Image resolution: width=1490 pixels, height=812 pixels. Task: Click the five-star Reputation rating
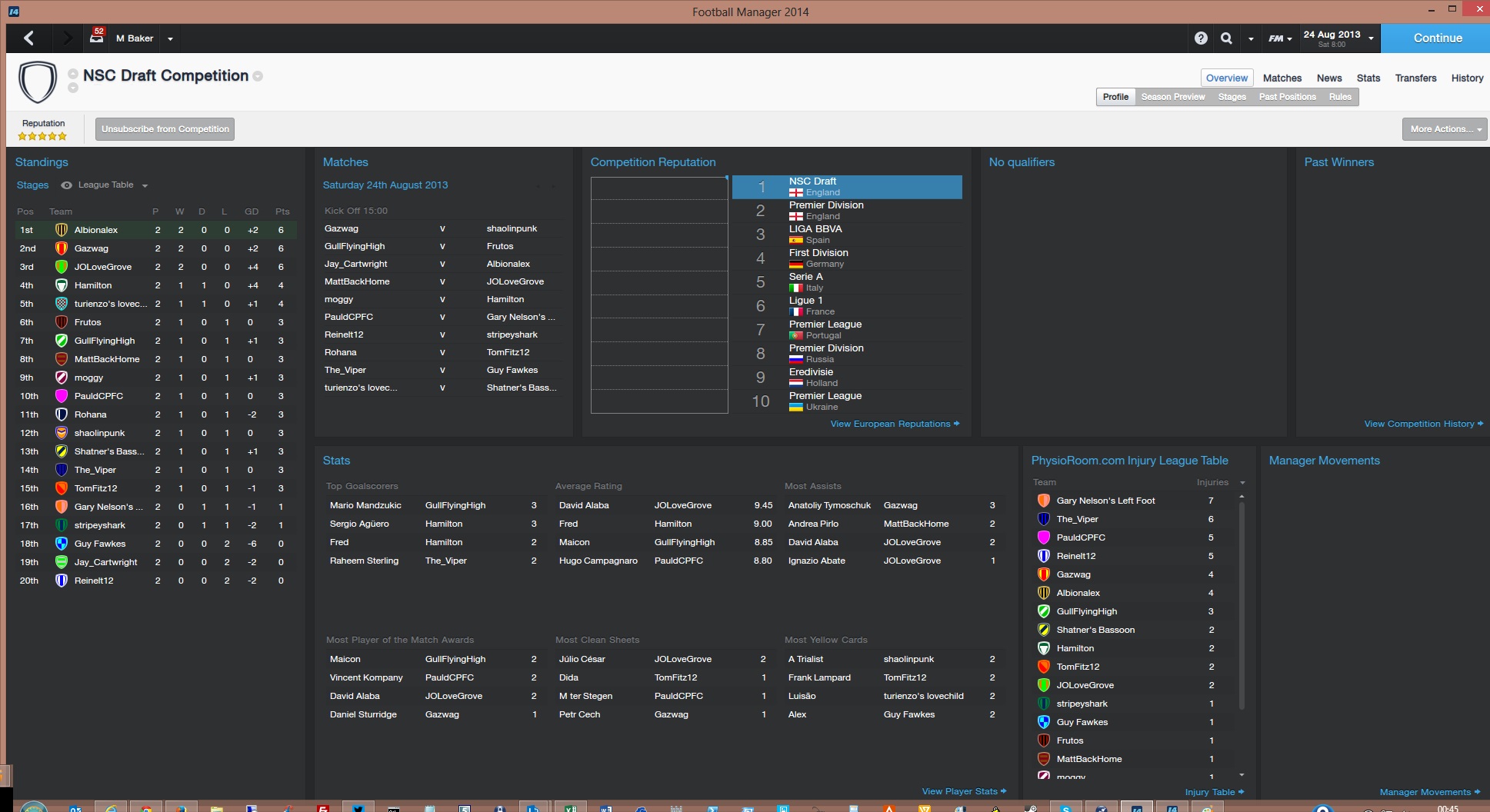(42, 137)
